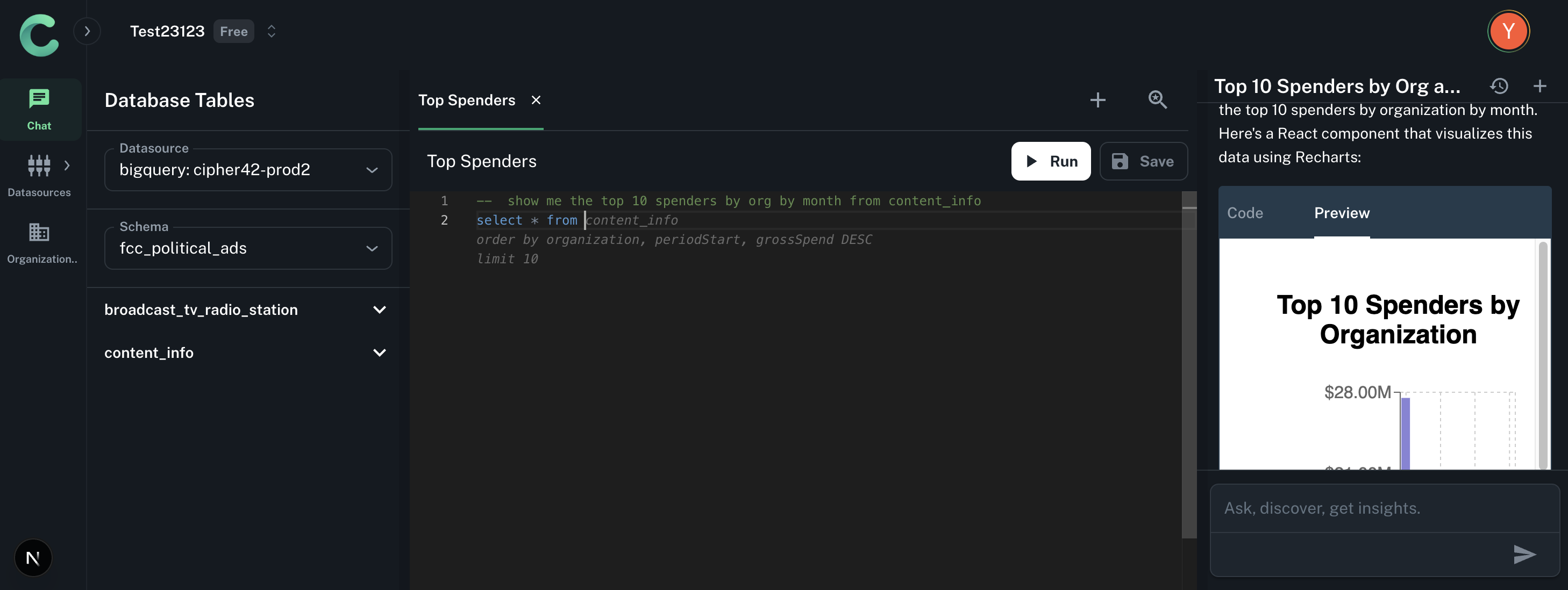
Task: Open the query search magnifier icon
Action: (x=1157, y=100)
